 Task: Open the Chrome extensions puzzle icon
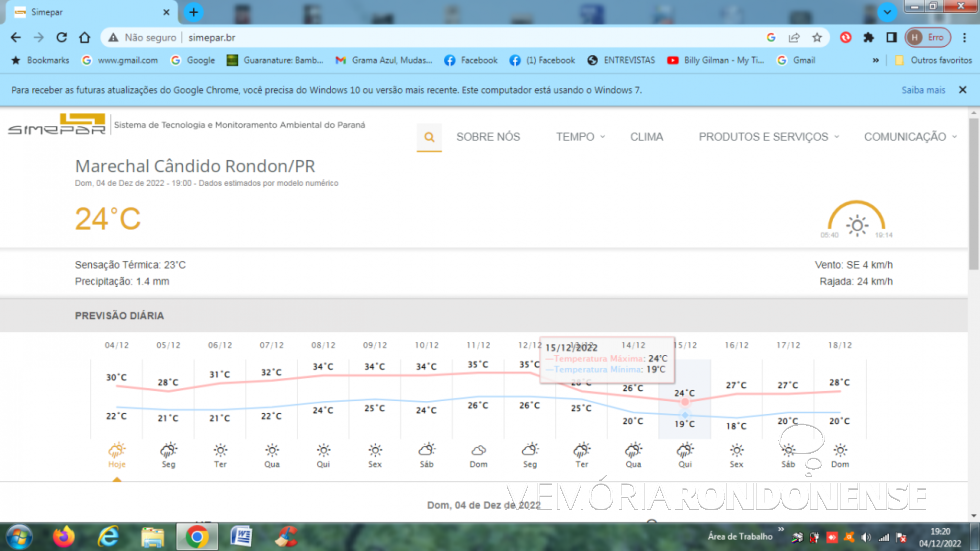tap(868, 37)
